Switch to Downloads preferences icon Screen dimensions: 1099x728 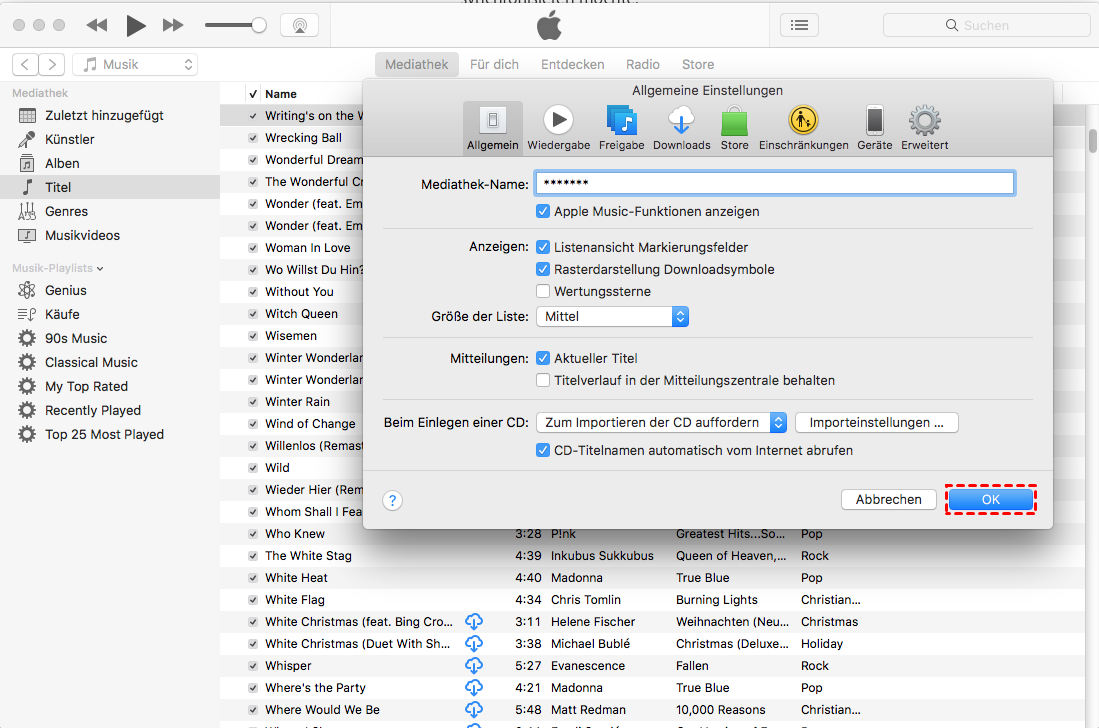tap(681, 128)
